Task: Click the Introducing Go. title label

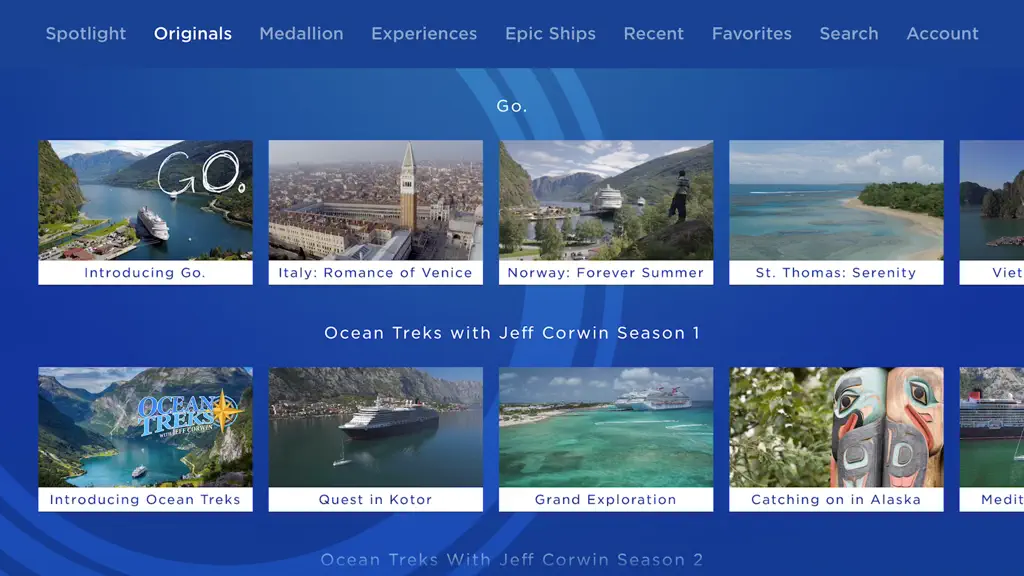Action: [145, 273]
